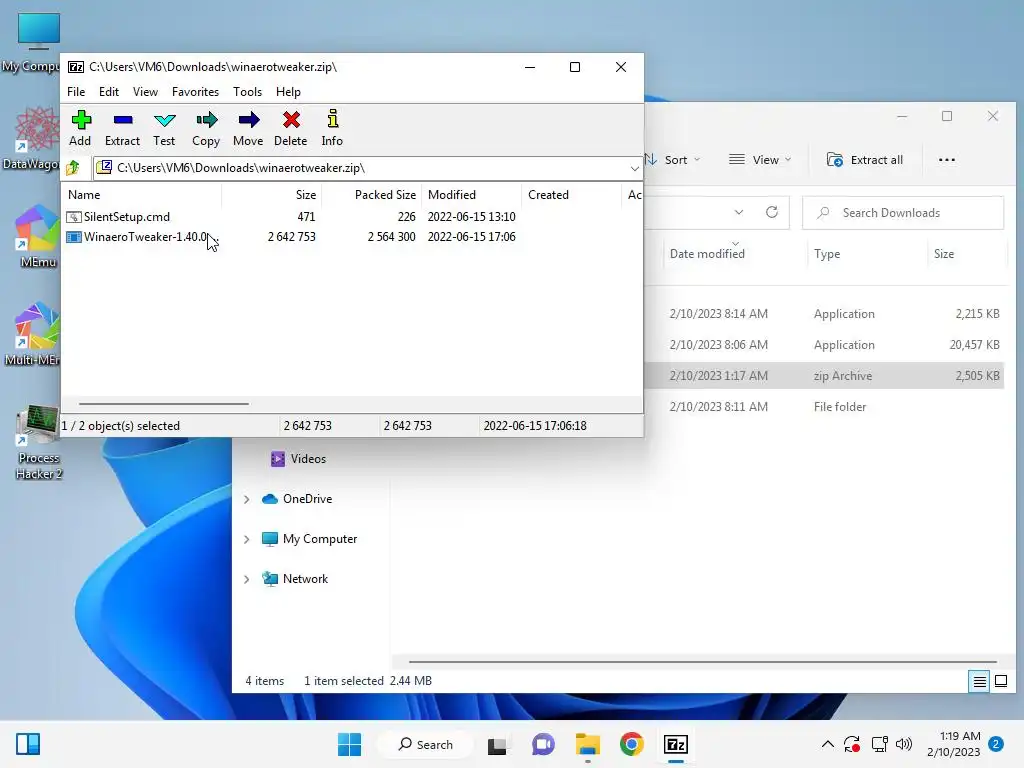Screen dimensions: 1024x768
Task: Expand the Network tree node
Action: [247, 579]
